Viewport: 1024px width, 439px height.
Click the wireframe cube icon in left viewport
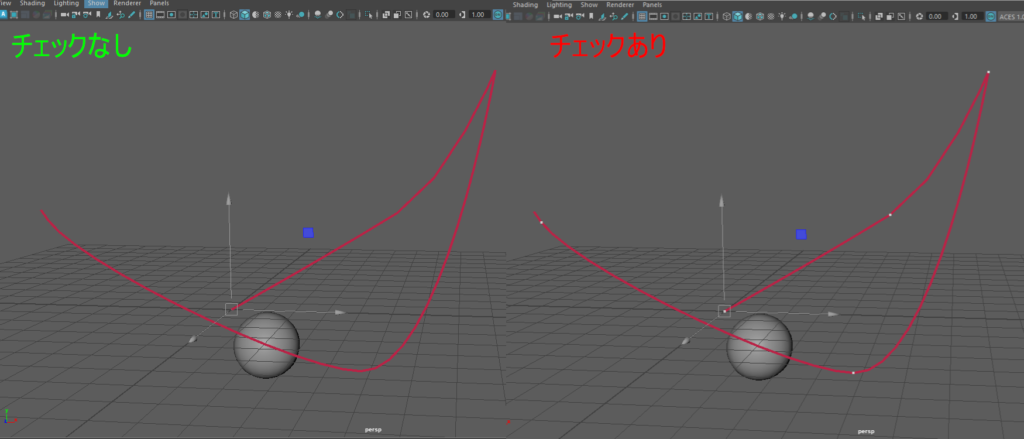coord(234,16)
